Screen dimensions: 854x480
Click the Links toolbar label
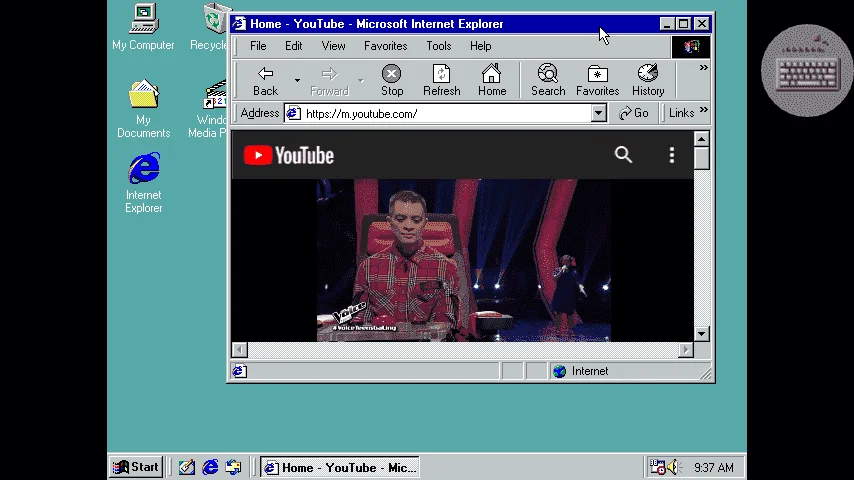tap(681, 113)
